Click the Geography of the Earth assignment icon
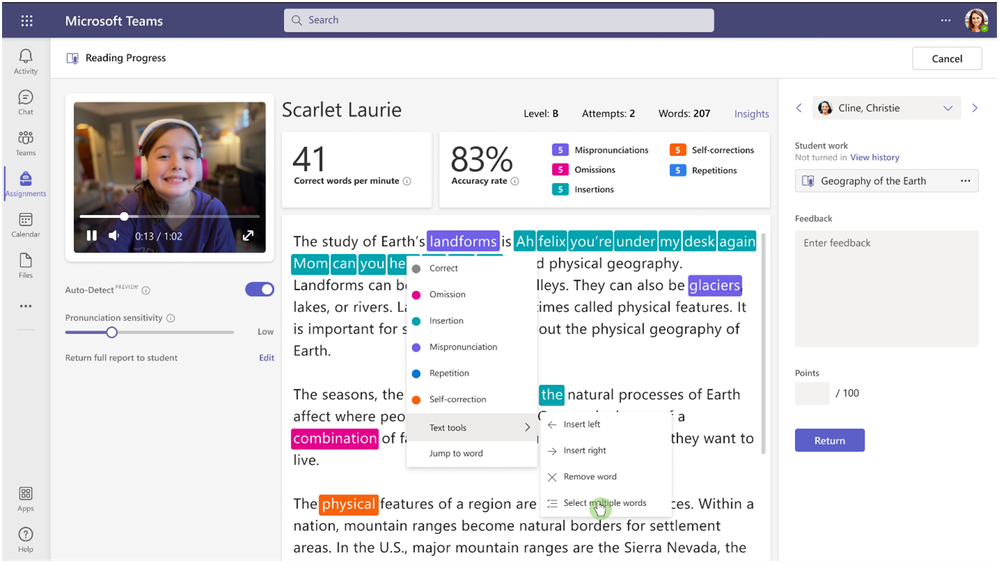 pyautogui.click(x=808, y=181)
